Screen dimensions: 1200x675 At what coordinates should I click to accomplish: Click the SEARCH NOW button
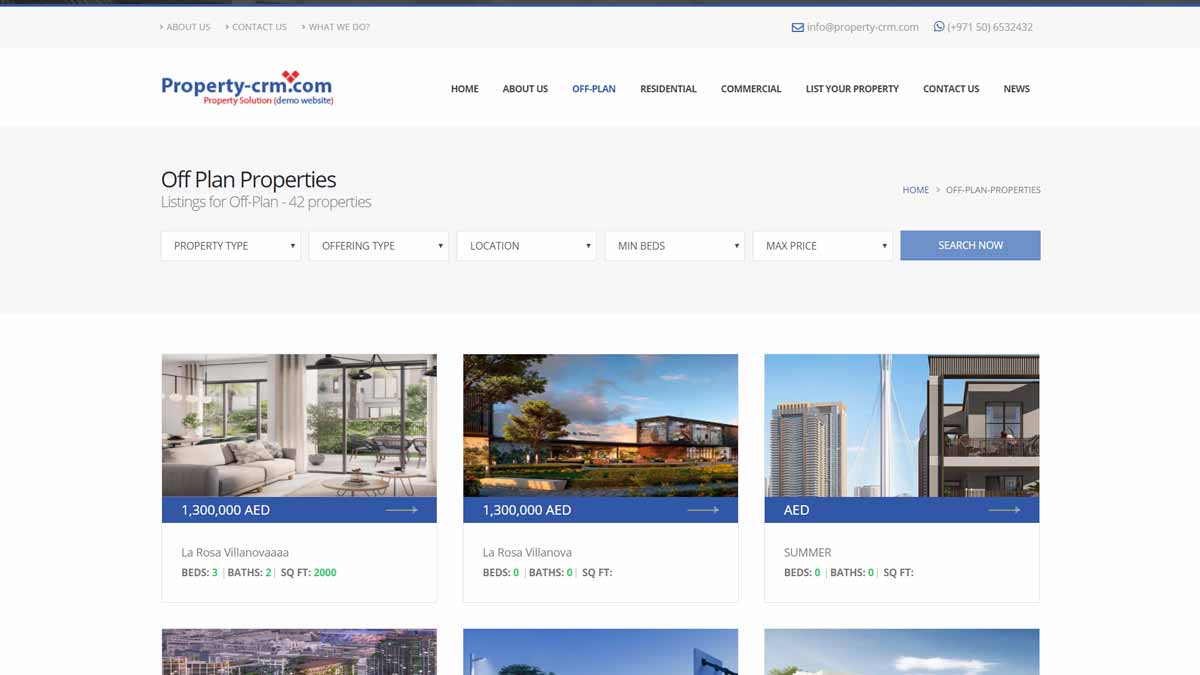tap(970, 246)
